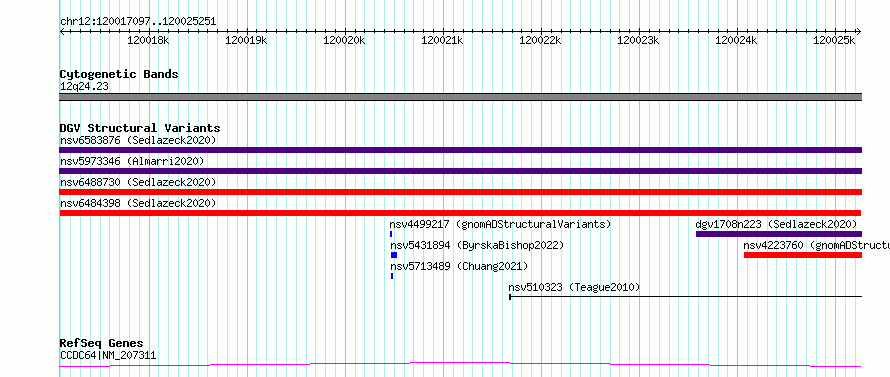Click the DGV Structural Variants track title
This screenshot has width=890, height=377.
140,128
